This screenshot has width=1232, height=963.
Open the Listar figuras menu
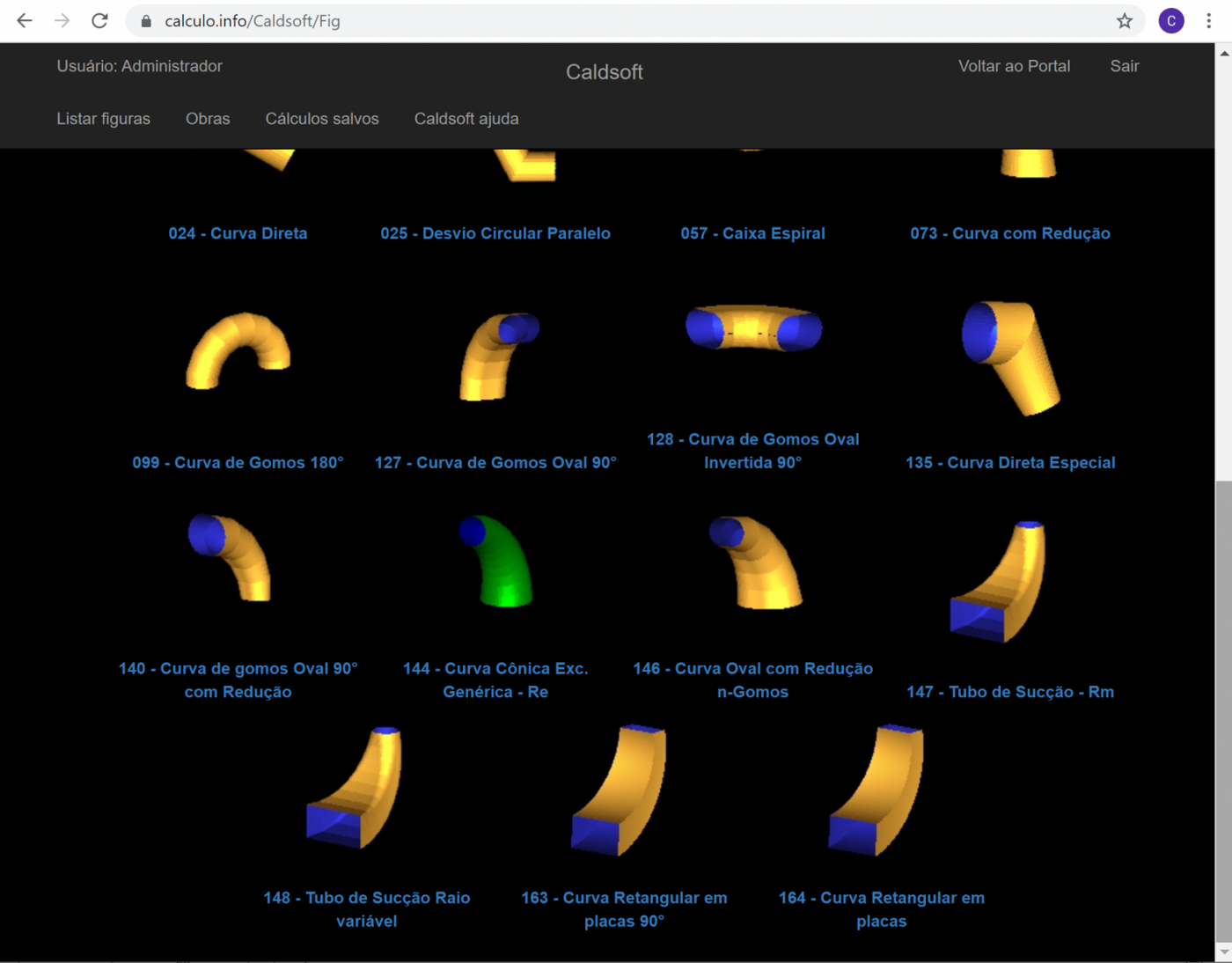[103, 119]
